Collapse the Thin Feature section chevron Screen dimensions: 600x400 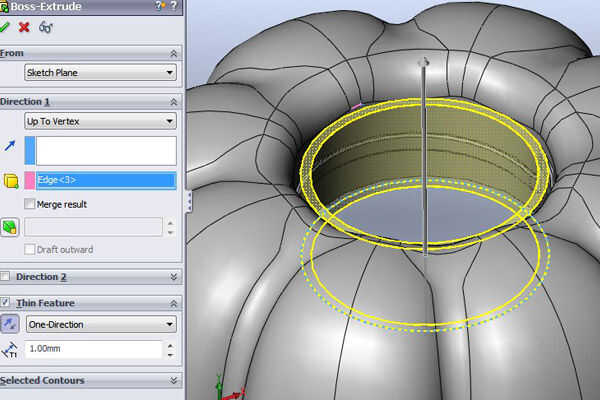[x=173, y=304]
